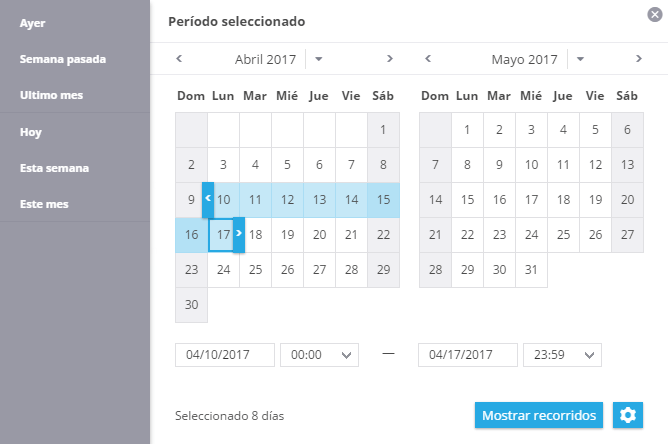The width and height of the screenshot is (668, 444).
Task: Click the start date field 04/10/2017
Action: 225,355
